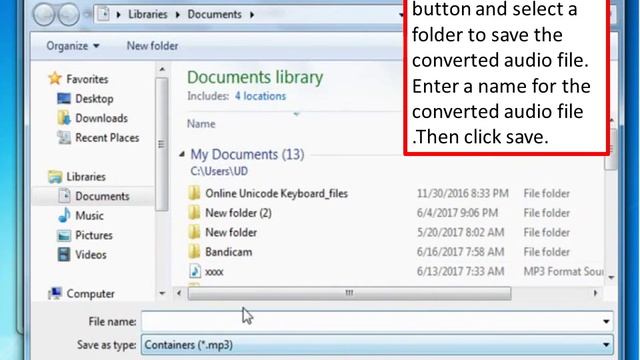The image size is (640, 360).
Task: Click the document icon in address bar
Action: pyautogui.click(x=104, y=14)
